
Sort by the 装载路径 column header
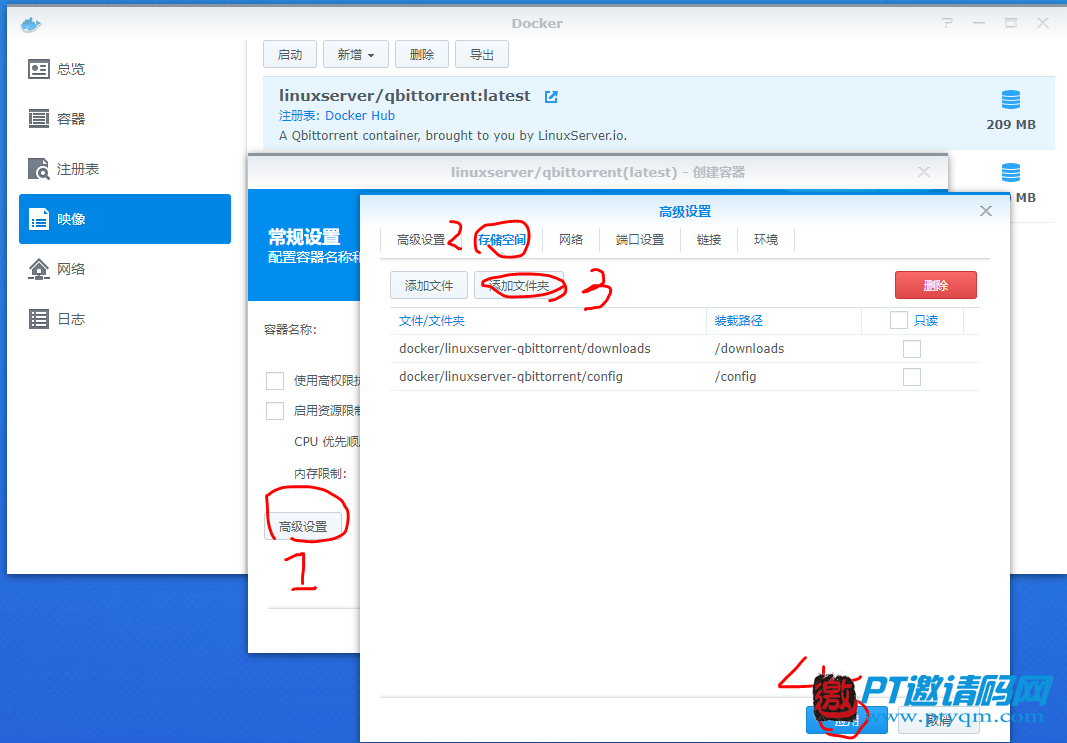784,320
